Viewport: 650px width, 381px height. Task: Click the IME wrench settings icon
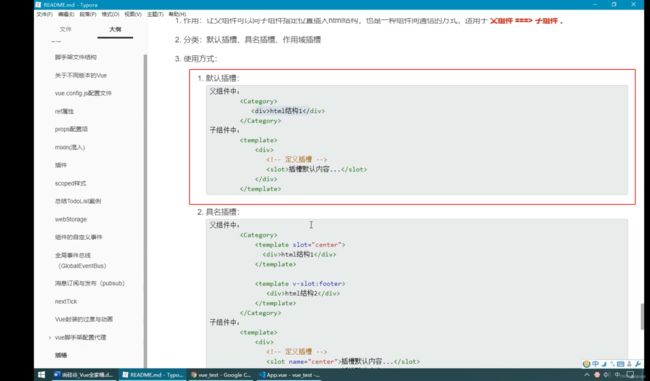point(638,364)
